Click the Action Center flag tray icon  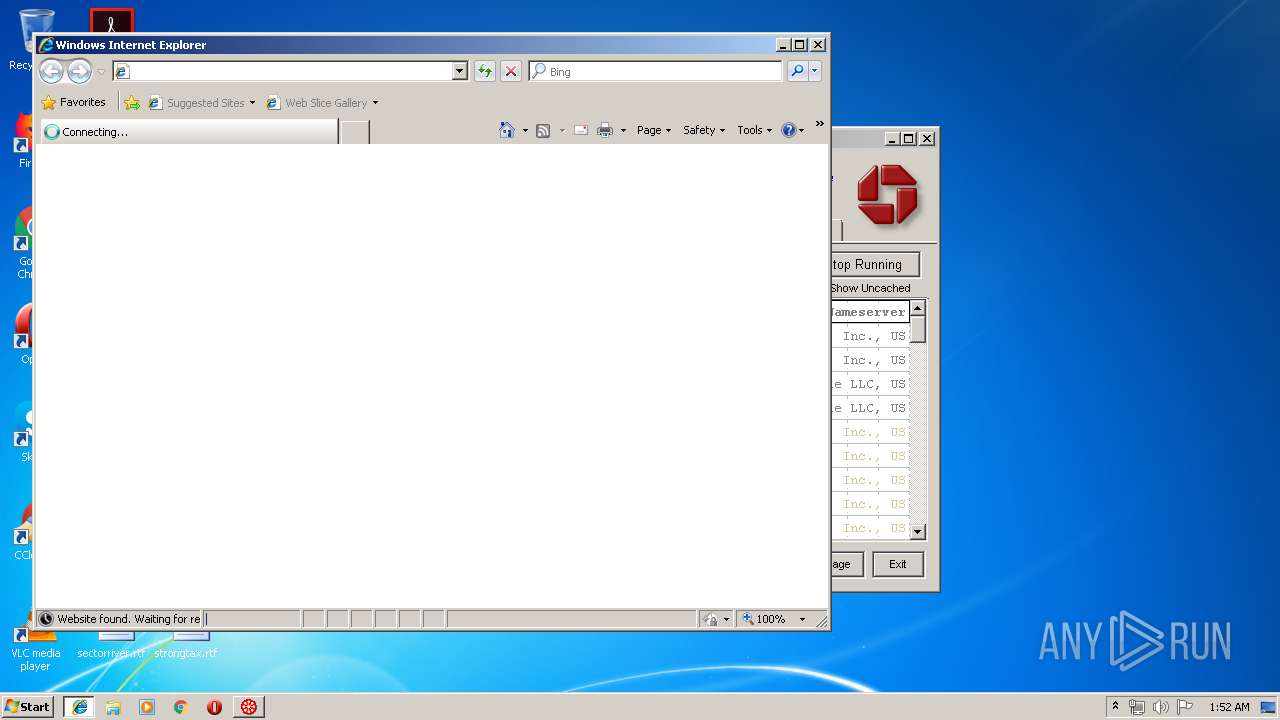tap(1185, 706)
